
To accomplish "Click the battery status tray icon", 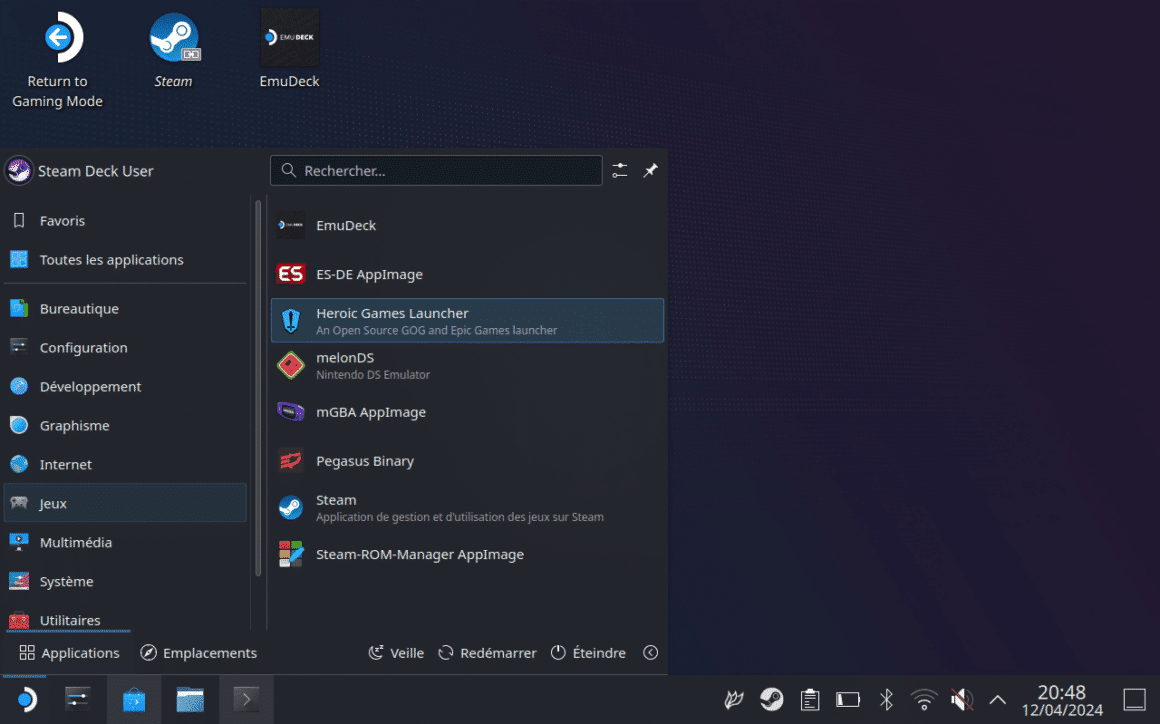I will coord(848,700).
